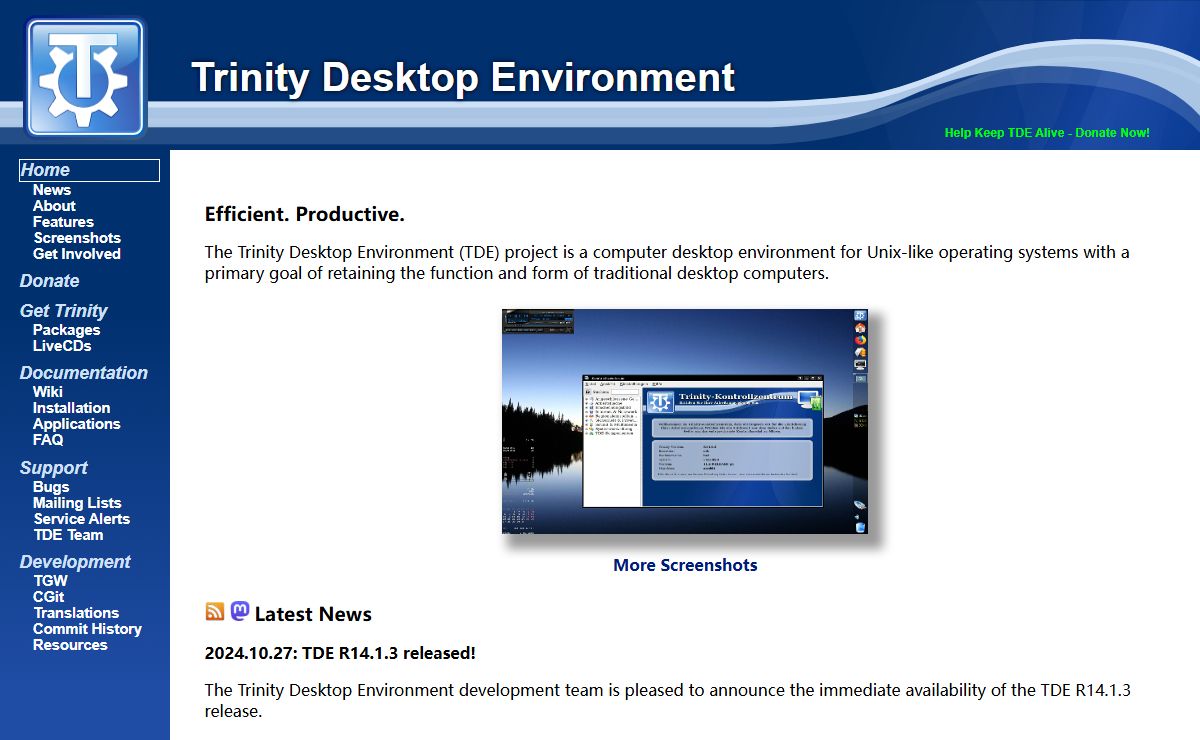Click the Latest News heading
The width and height of the screenshot is (1200, 740).
click(x=313, y=614)
